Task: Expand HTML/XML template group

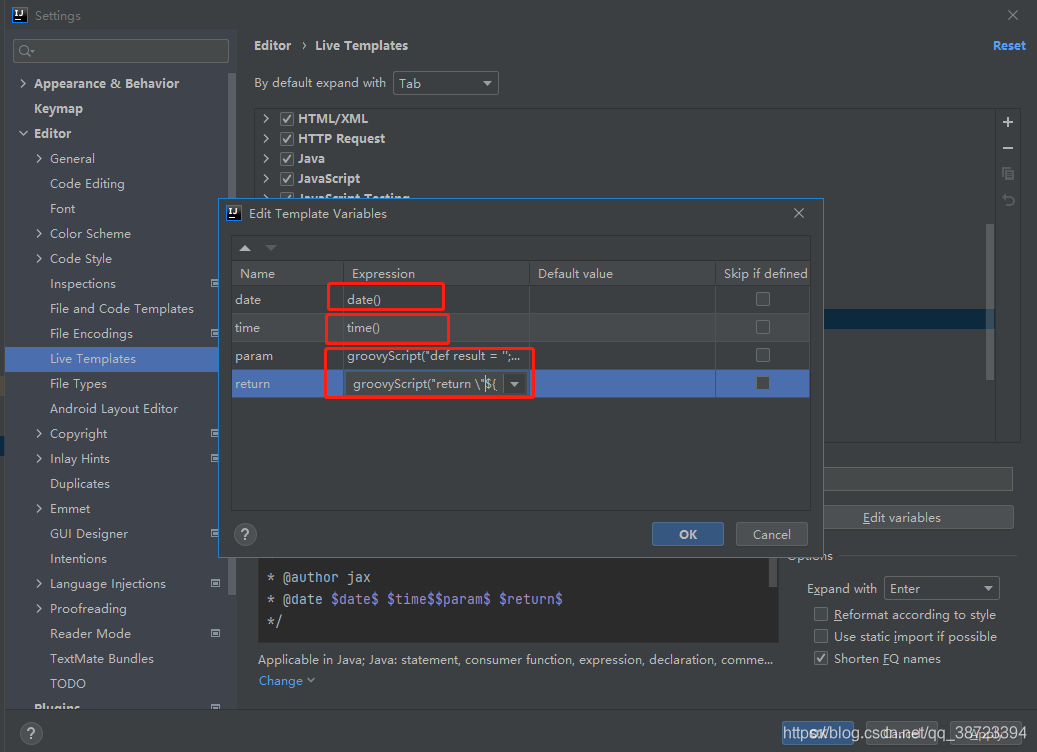Action: [266, 119]
